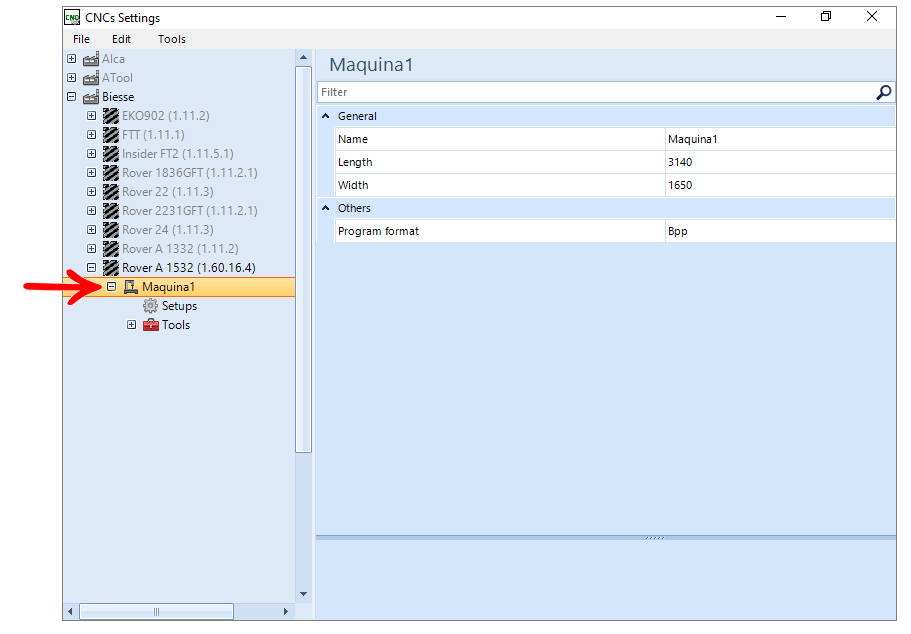Collapse the General properties section

325,116
